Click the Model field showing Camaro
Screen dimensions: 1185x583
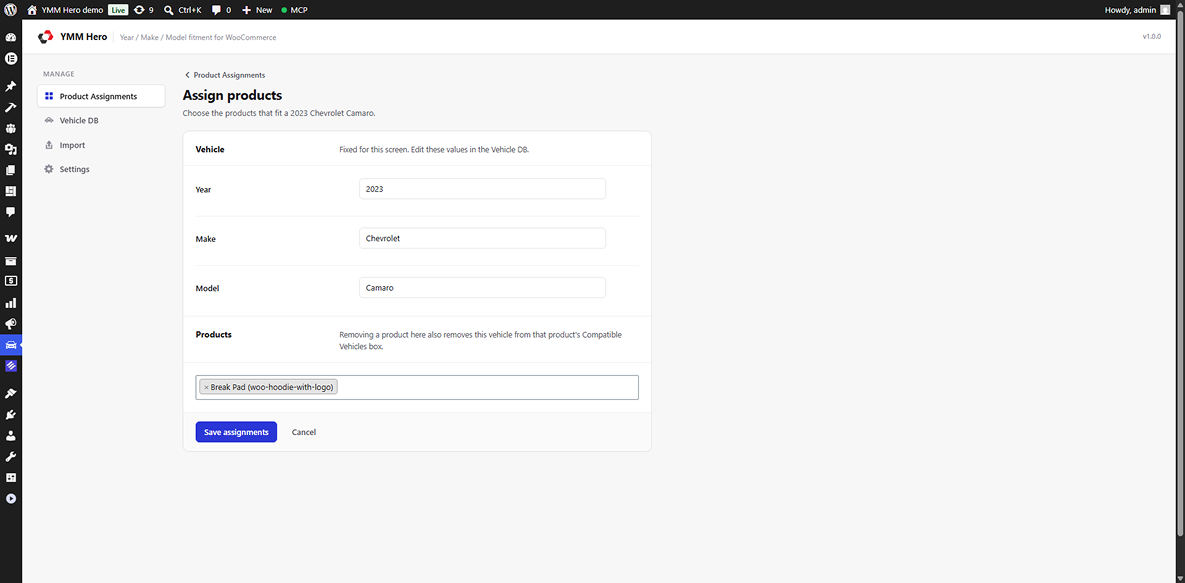tap(482, 288)
